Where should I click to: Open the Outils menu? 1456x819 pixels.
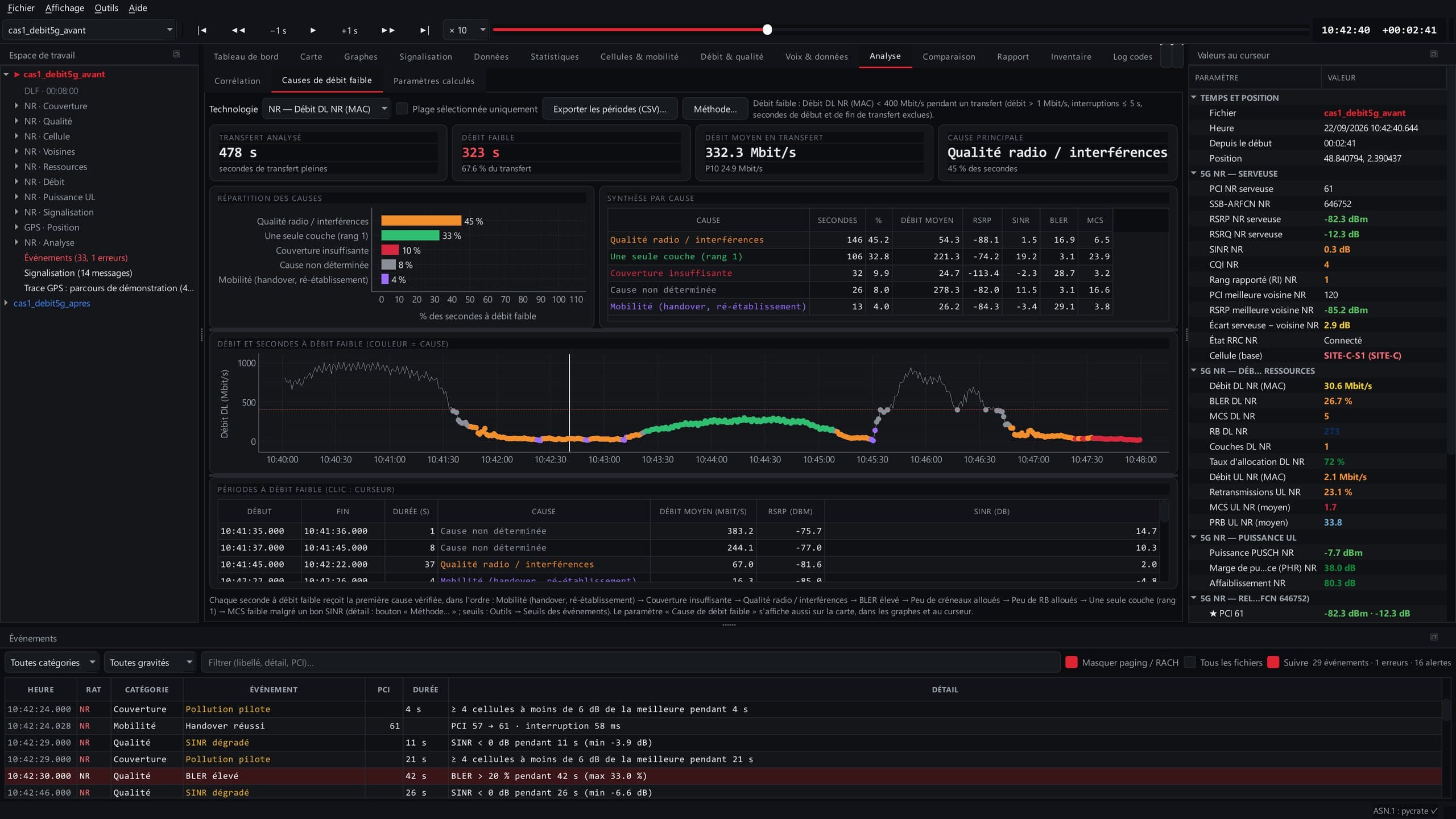coord(106,8)
